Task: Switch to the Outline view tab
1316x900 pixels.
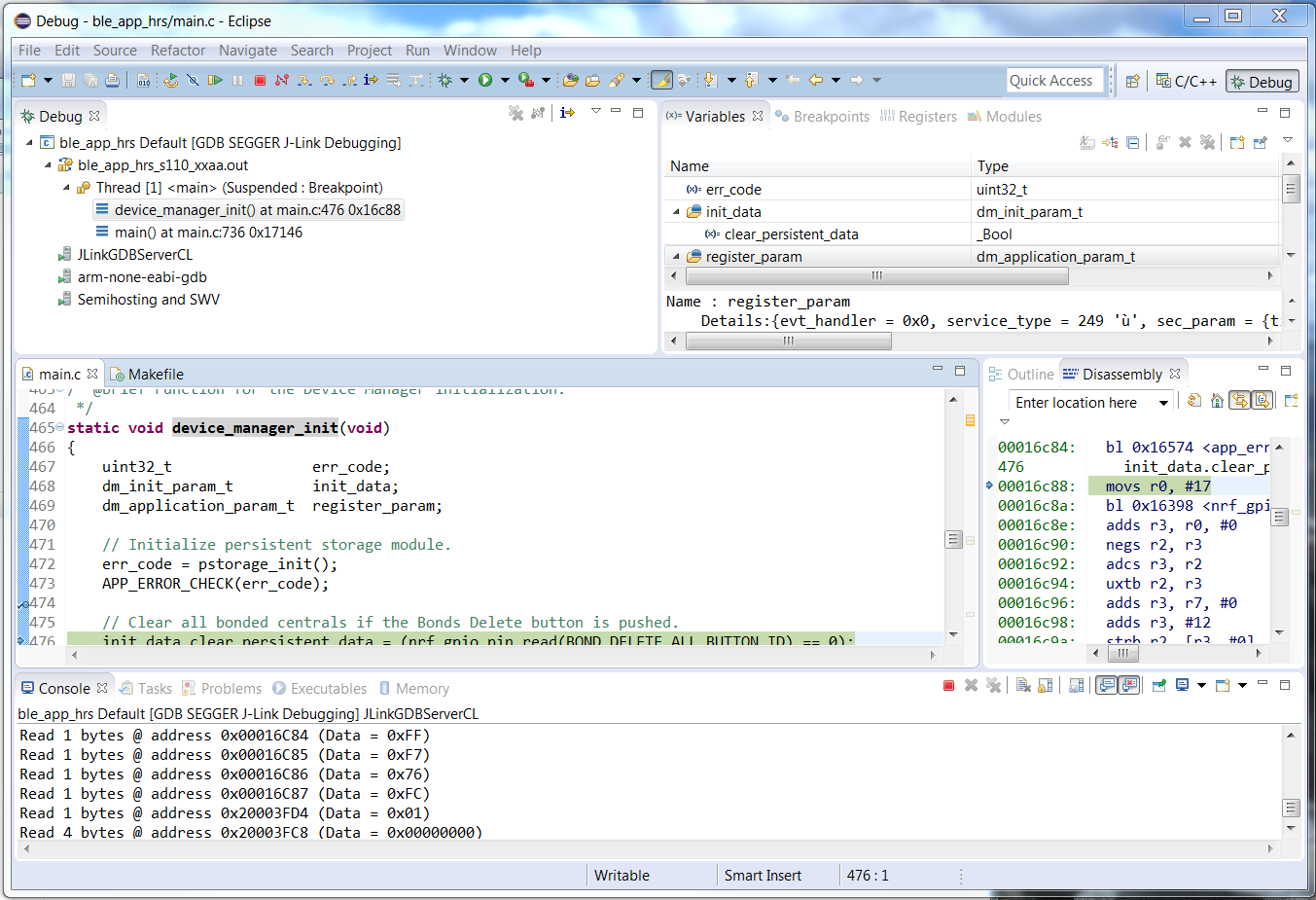Action: (x=1021, y=375)
